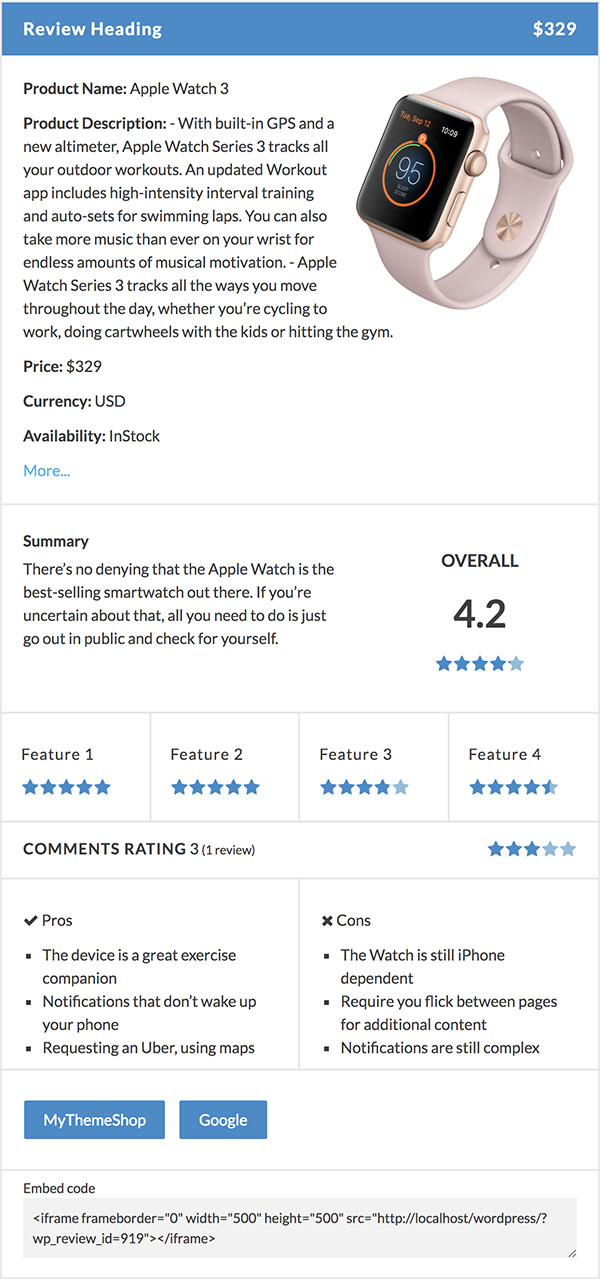
Task: Click the Feature 2 star rating
Action: 215,787
